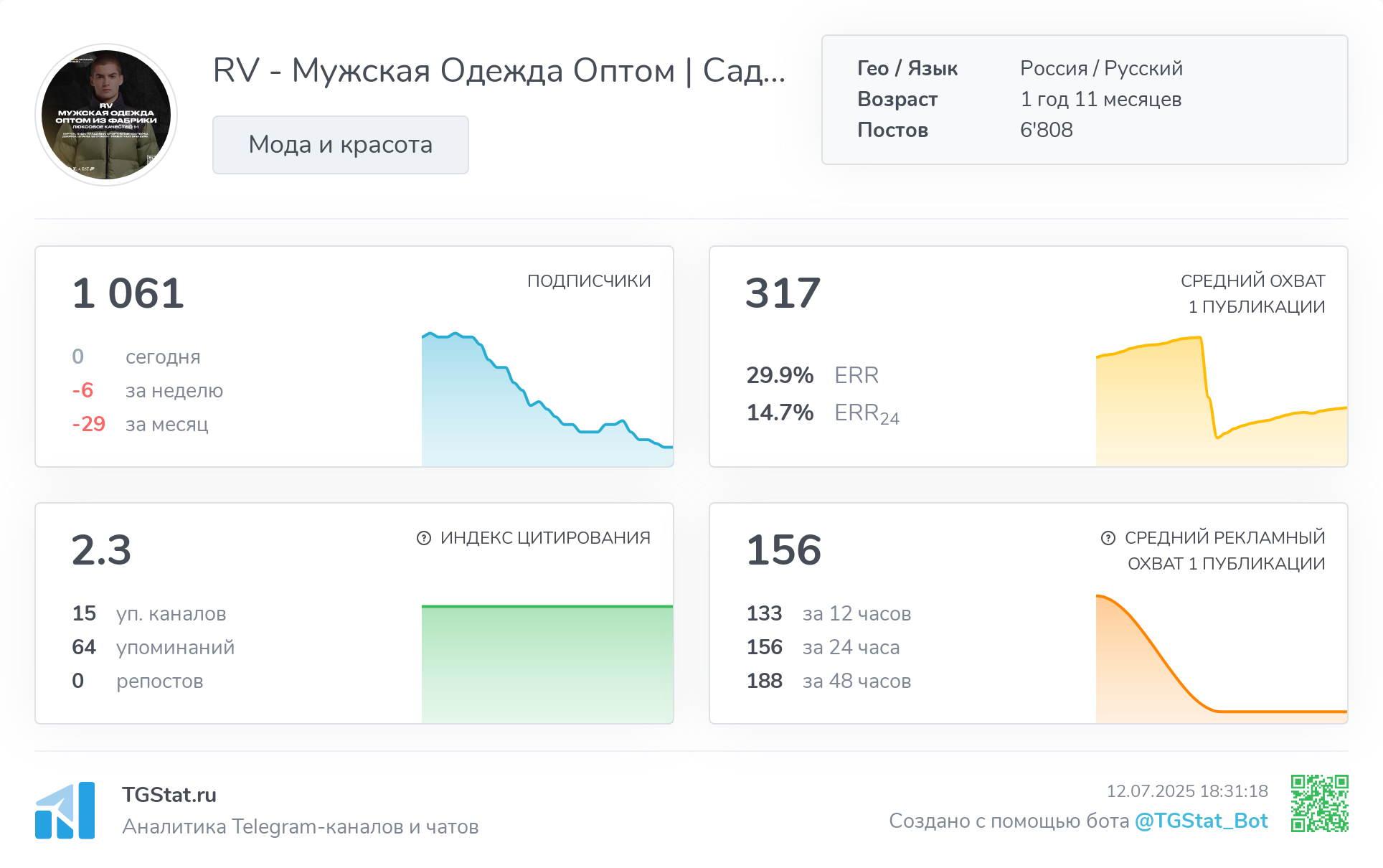Click the TGStat logo icon
This screenshot has height=868, width=1383.
click(65, 811)
